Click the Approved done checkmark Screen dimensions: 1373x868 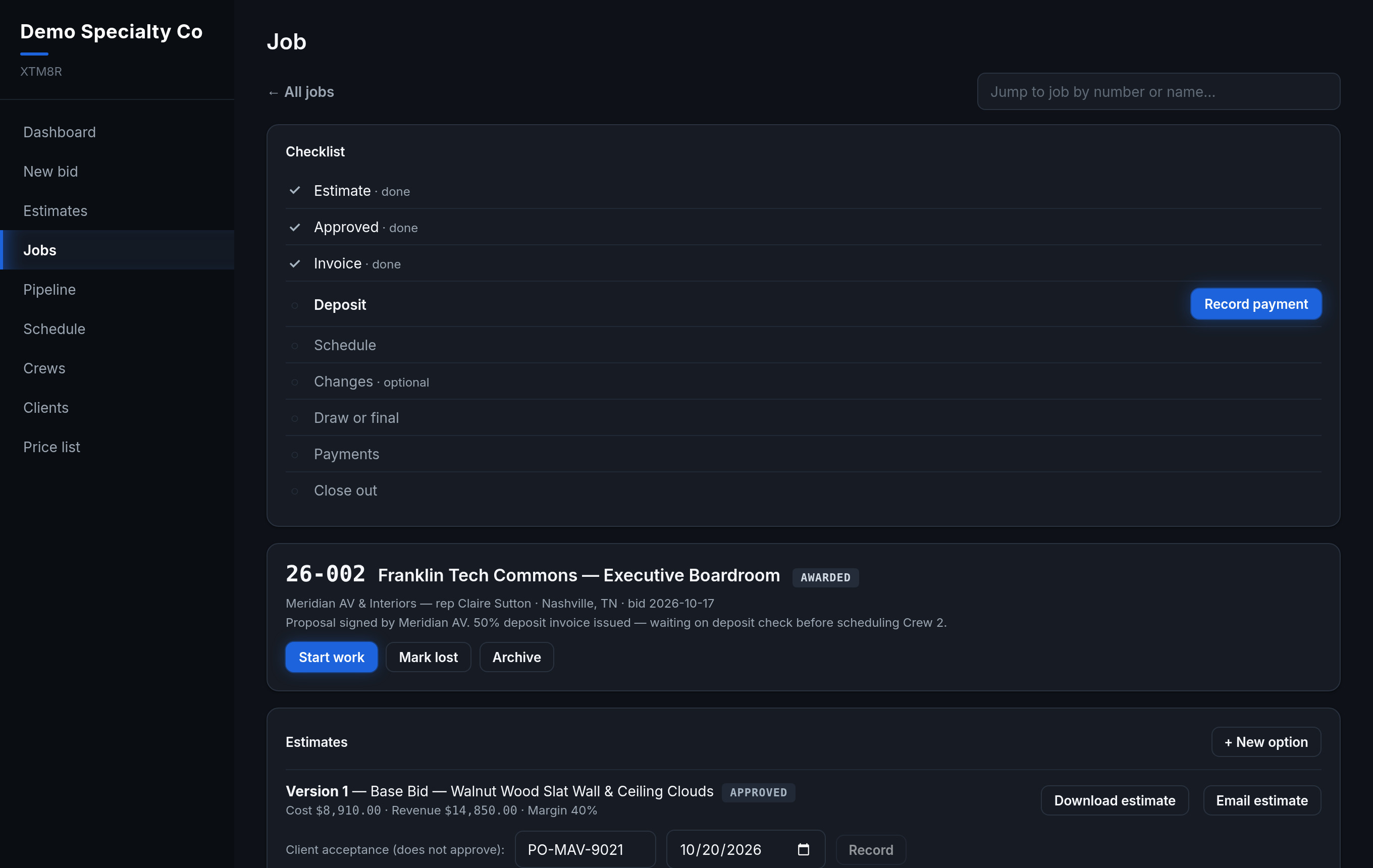295,227
